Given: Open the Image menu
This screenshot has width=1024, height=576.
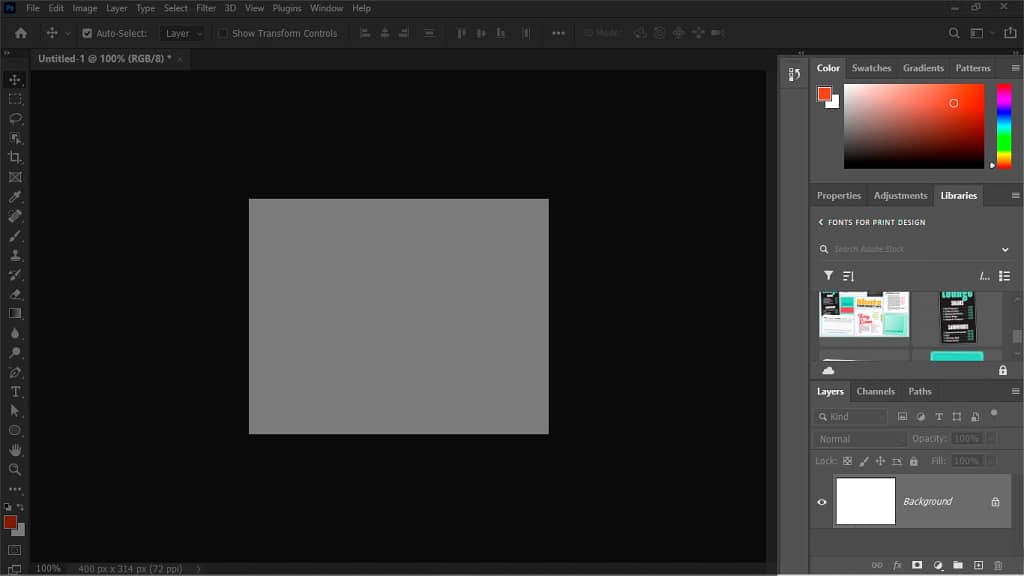Looking at the screenshot, I should 85,8.
